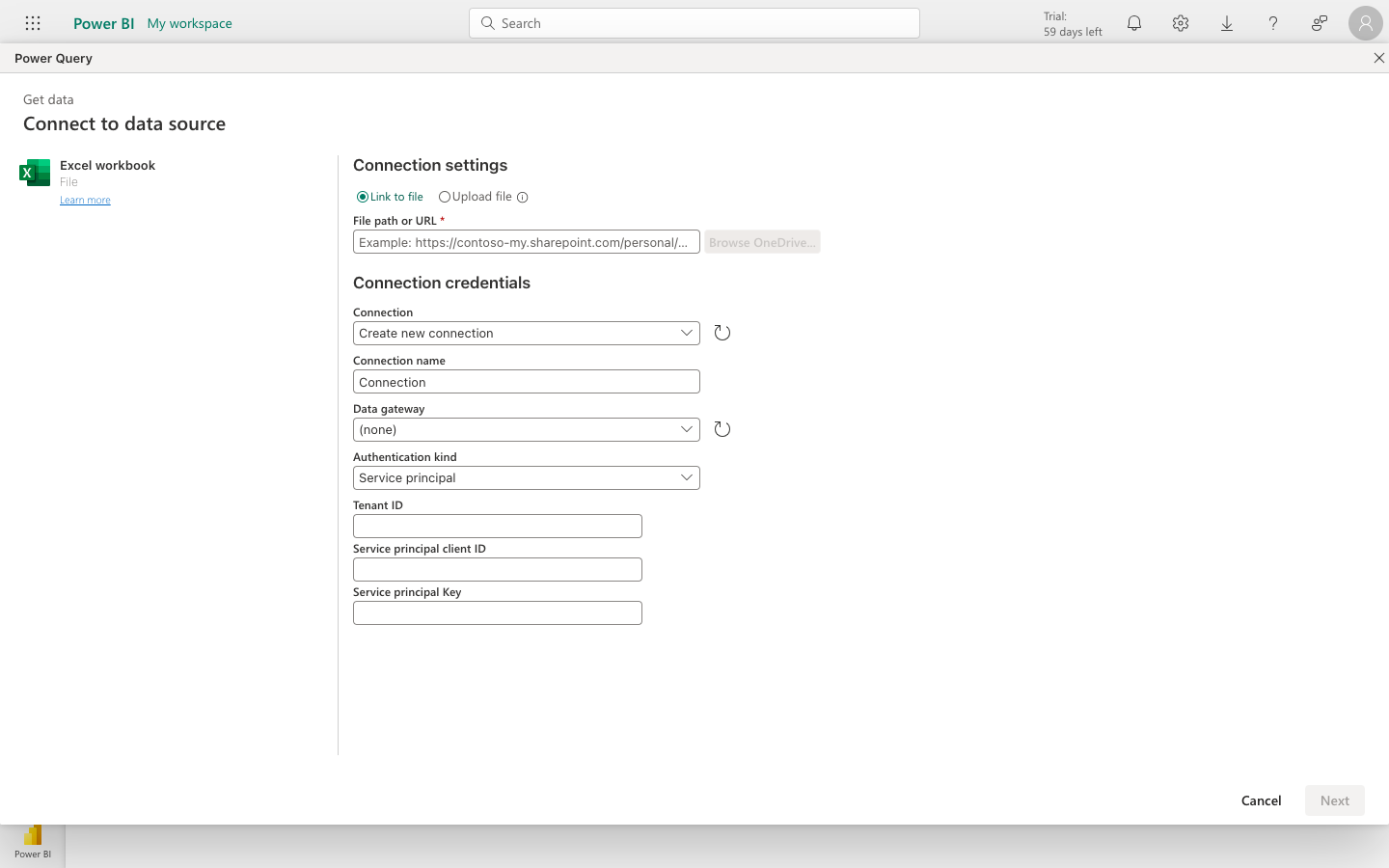Click the search magnifier icon
Screen dimensions: 1389x868
[488, 23]
